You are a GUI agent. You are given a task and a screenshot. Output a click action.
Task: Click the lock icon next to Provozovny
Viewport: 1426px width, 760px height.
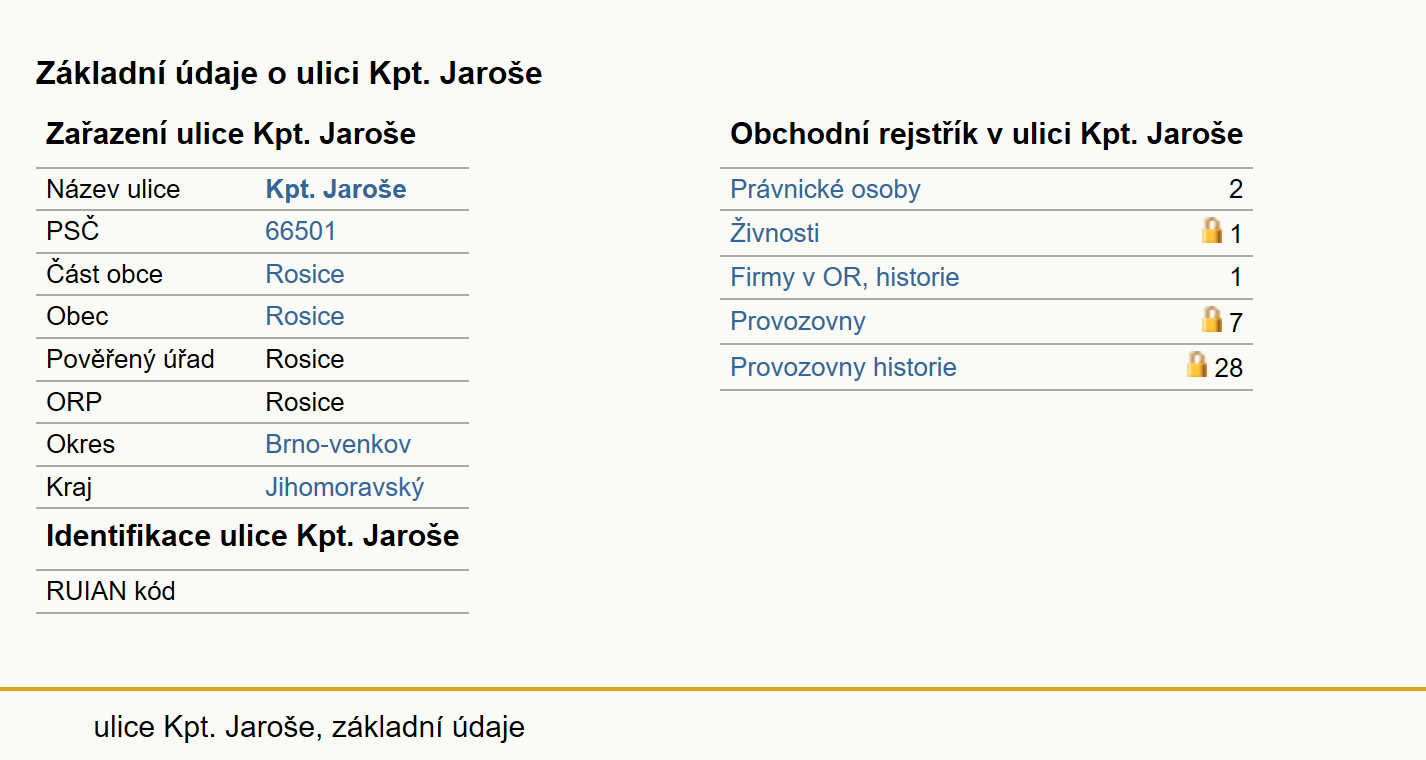[1212, 320]
